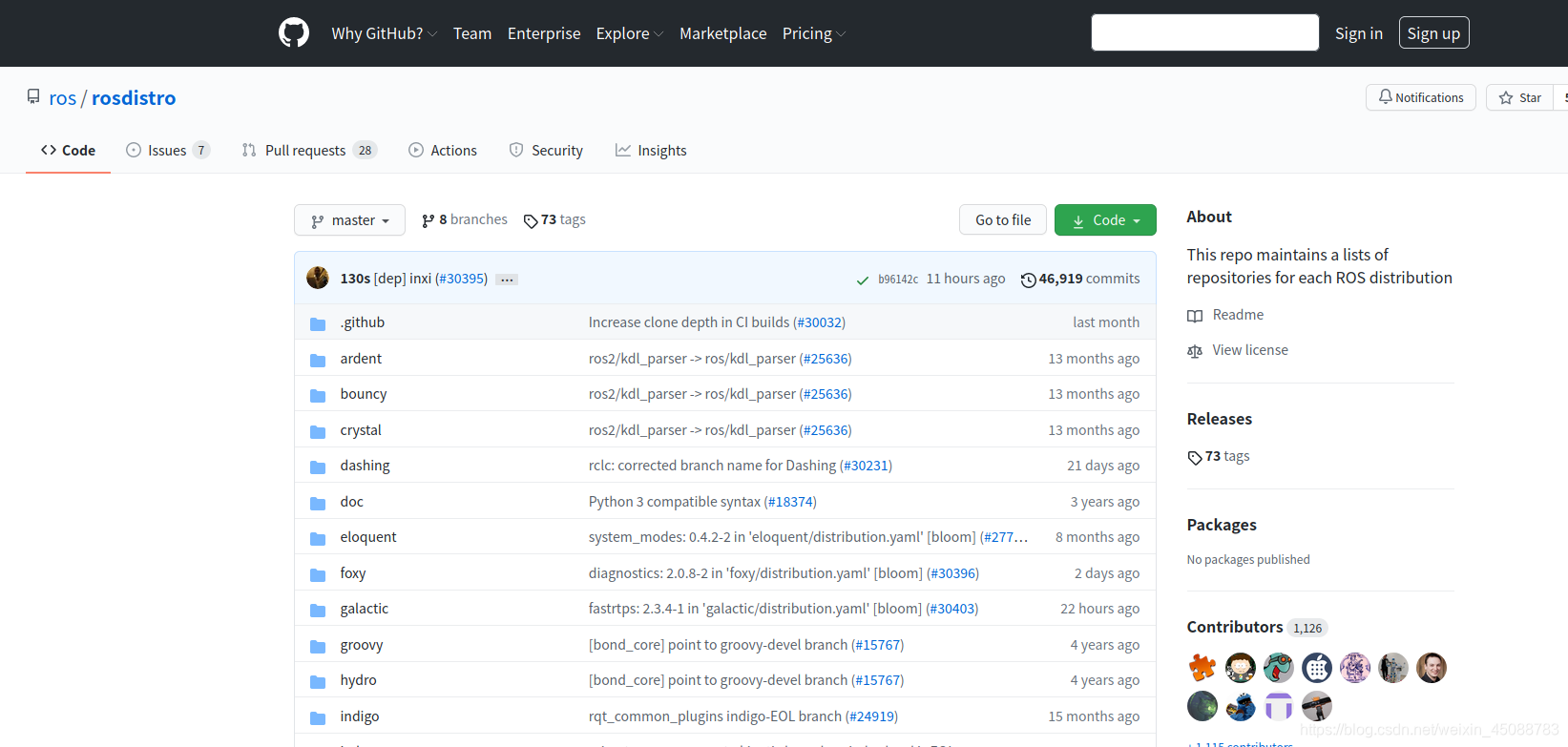This screenshot has width=1568, height=747.
Task: Click the green check status icon
Action: tap(862, 280)
